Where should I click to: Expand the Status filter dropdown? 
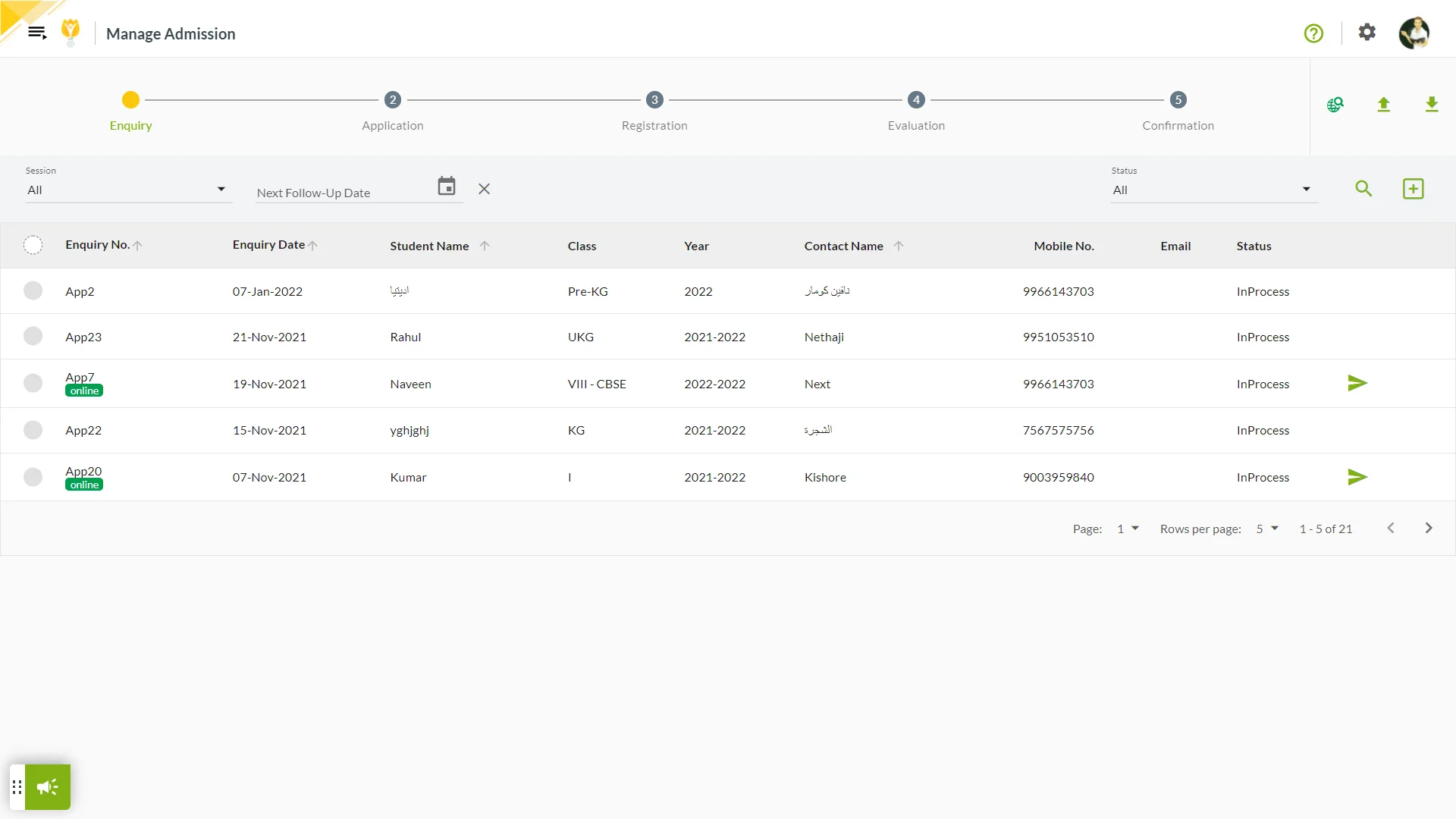tap(1215, 190)
